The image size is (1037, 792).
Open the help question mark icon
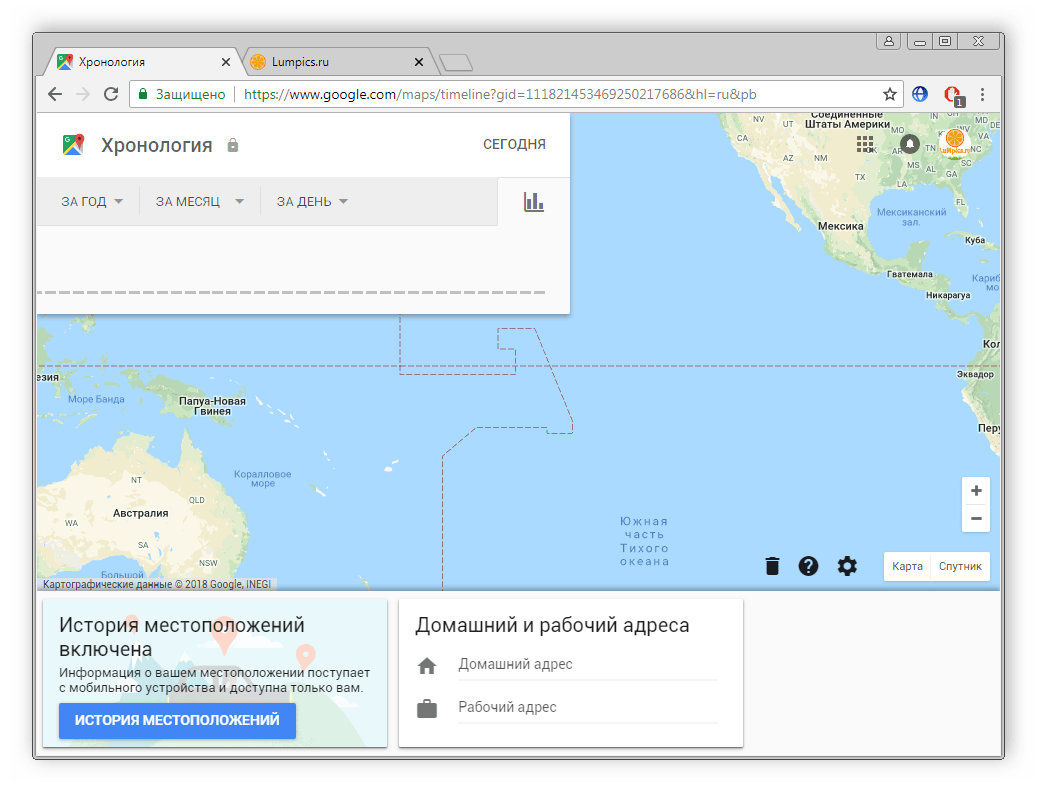(809, 566)
